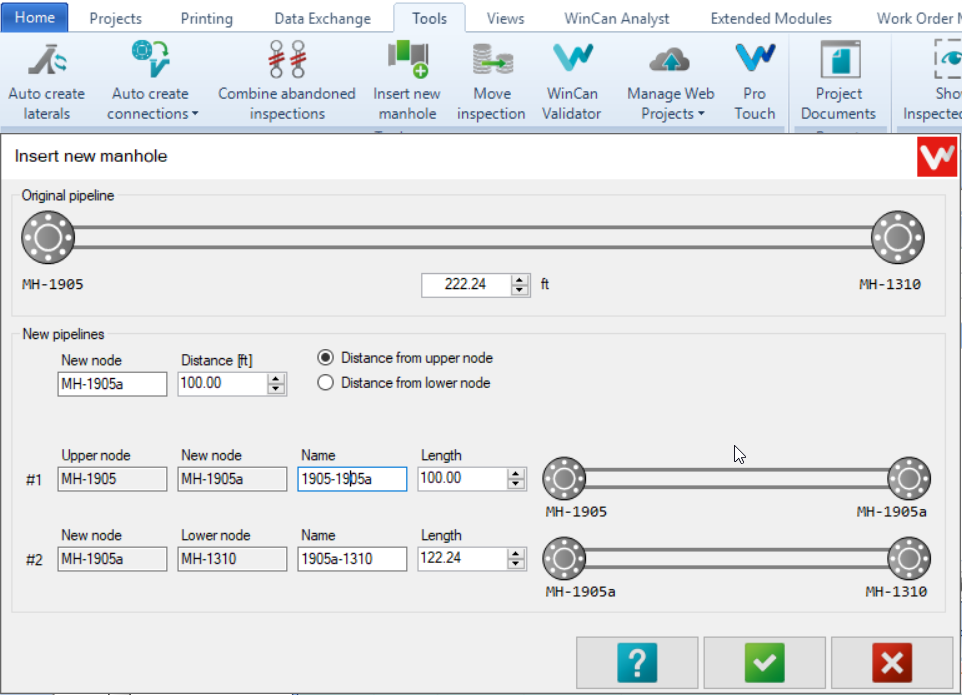This screenshot has width=962, height=695.
Task: Click the Insert new manhole tool
Action: 407,80
